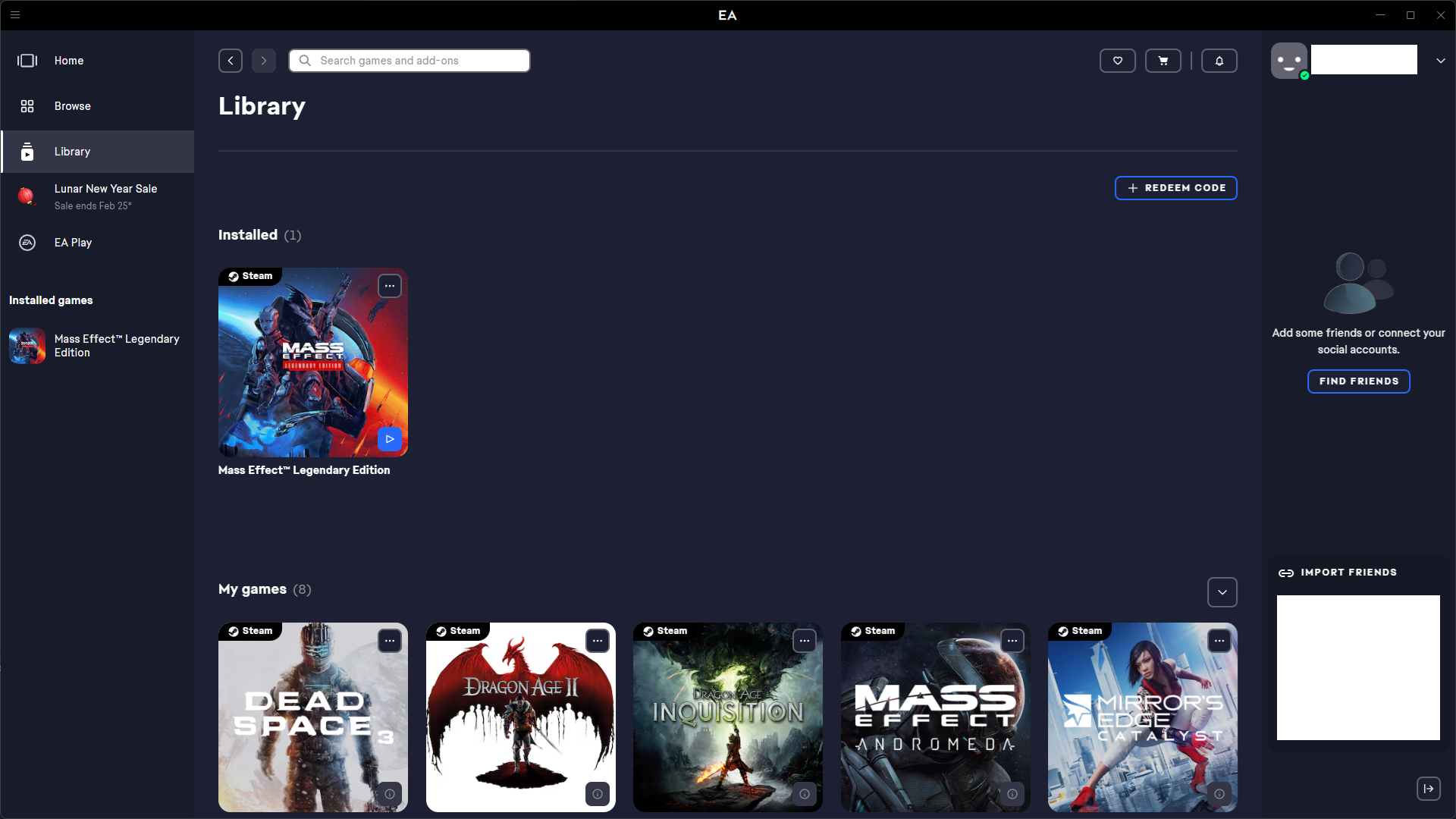
Task: Open the shopping cart
Action: pyautogui.click(x=1163, y=61)
